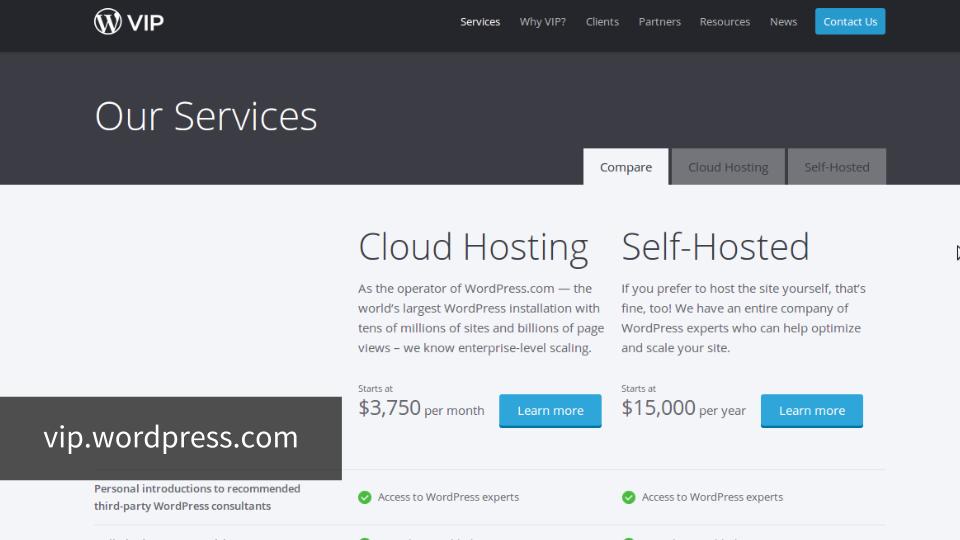This screenshot has height=540, width=960.
Task: Switch to the Cloud Hosting tab
Action: pos(728,167)
